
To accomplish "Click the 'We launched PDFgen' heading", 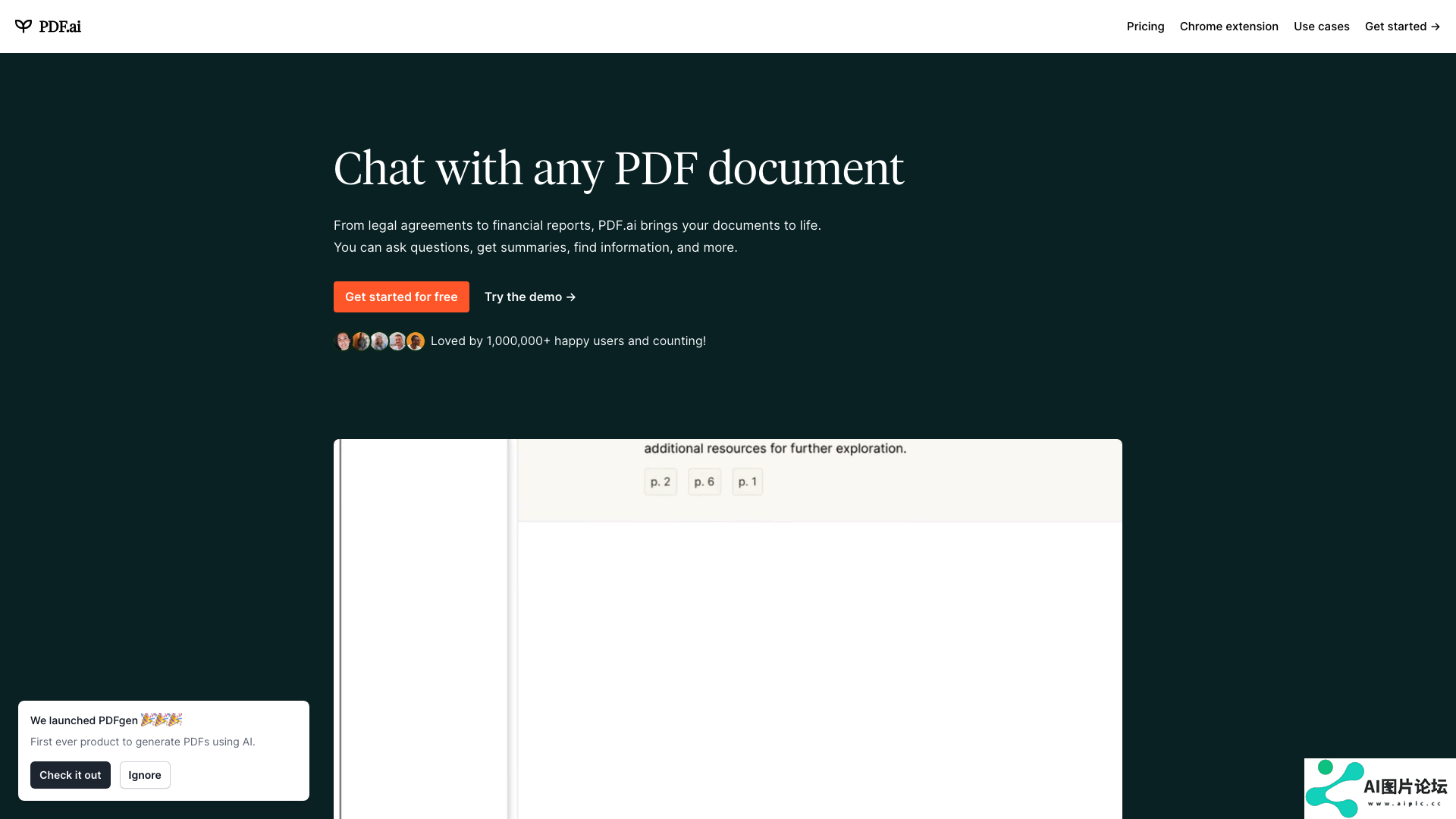I will click(x=106, y=720).
